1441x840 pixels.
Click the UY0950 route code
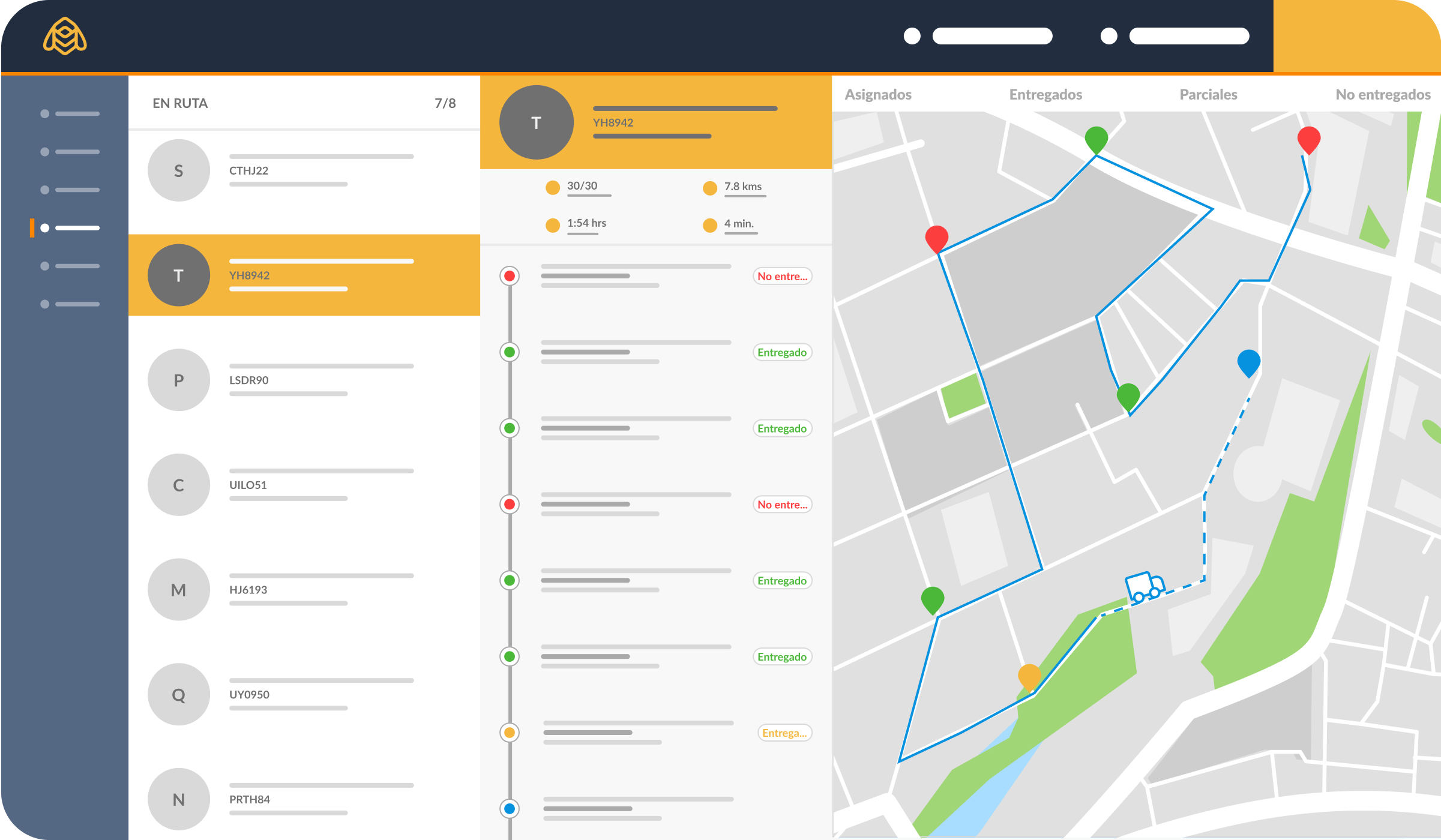tap(249, 694)
